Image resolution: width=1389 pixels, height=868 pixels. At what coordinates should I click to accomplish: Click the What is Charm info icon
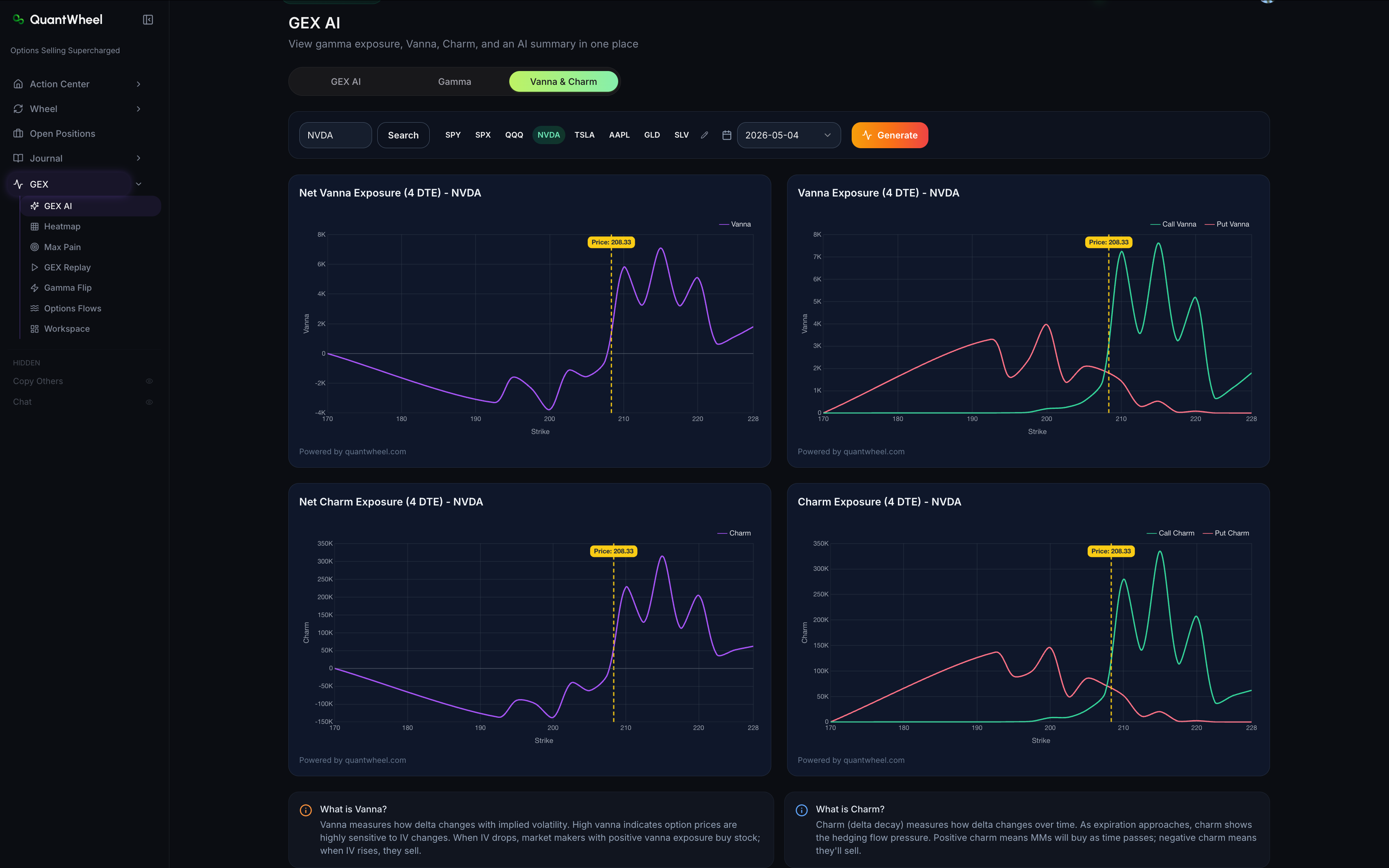tap(802, 810)
